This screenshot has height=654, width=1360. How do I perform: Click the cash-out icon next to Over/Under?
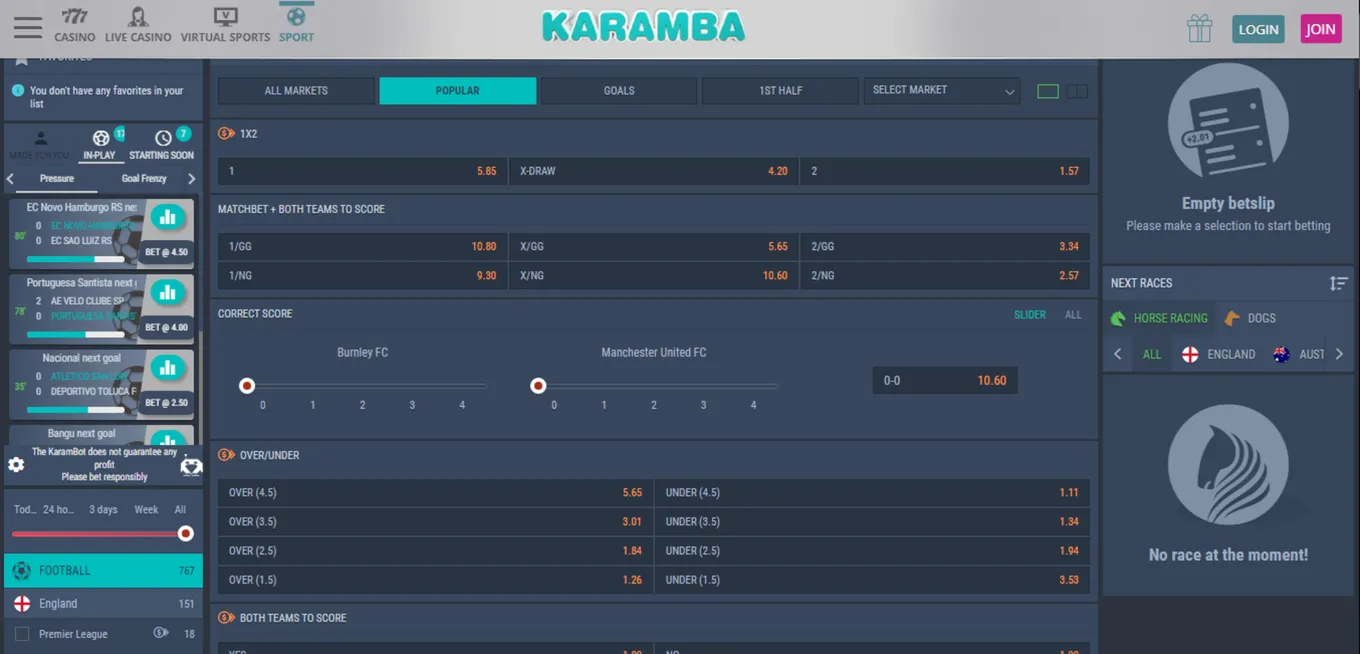(x=226, y=455)
